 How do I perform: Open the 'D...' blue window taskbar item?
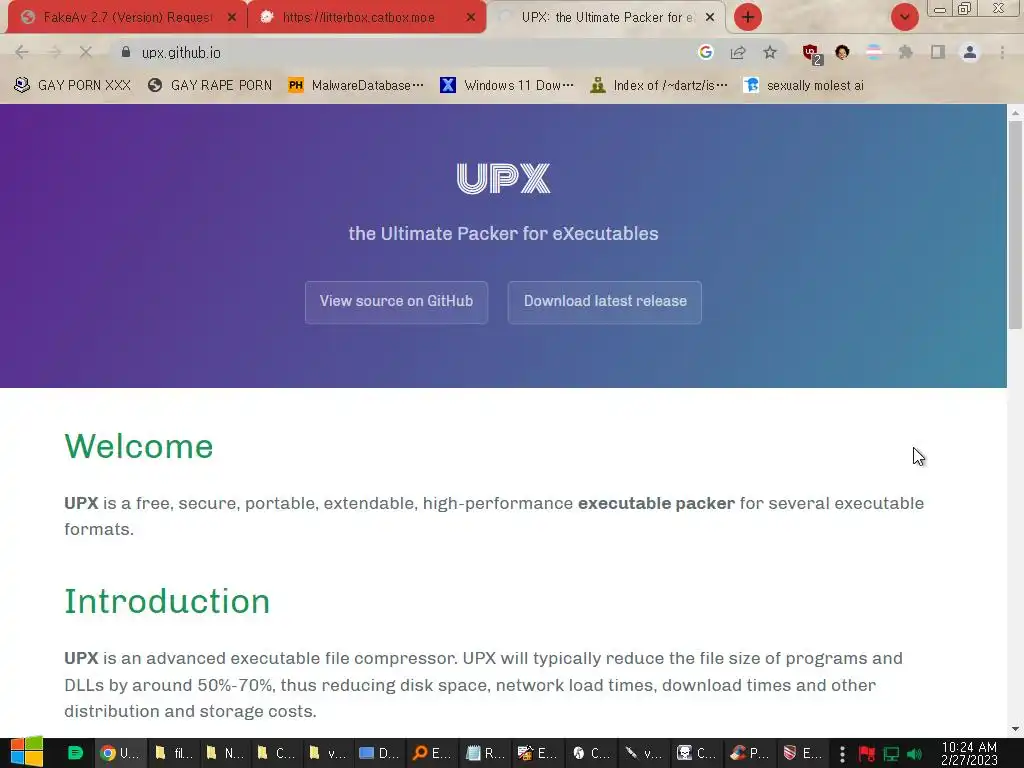tap(379, 753)
